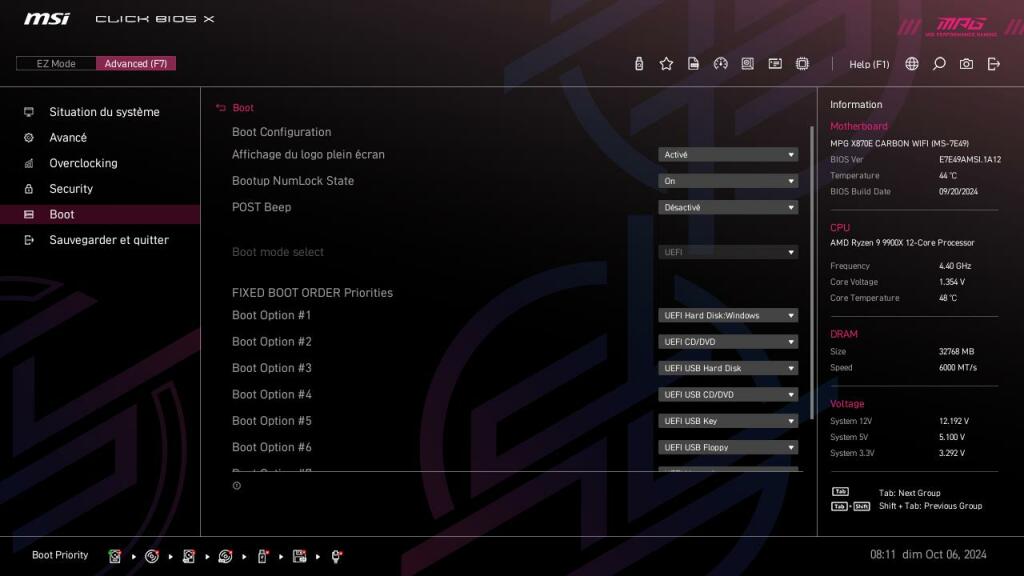1024x576 pixels.
Task: Expand Boot Option #3 selector
Action: click(x=728, y=368)
